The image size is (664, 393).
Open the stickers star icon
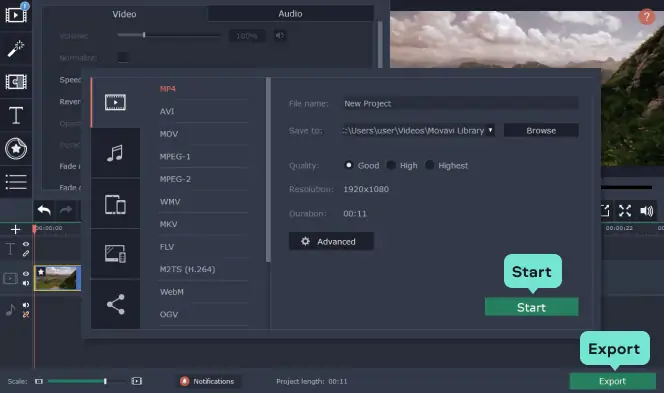click(16, 149)
